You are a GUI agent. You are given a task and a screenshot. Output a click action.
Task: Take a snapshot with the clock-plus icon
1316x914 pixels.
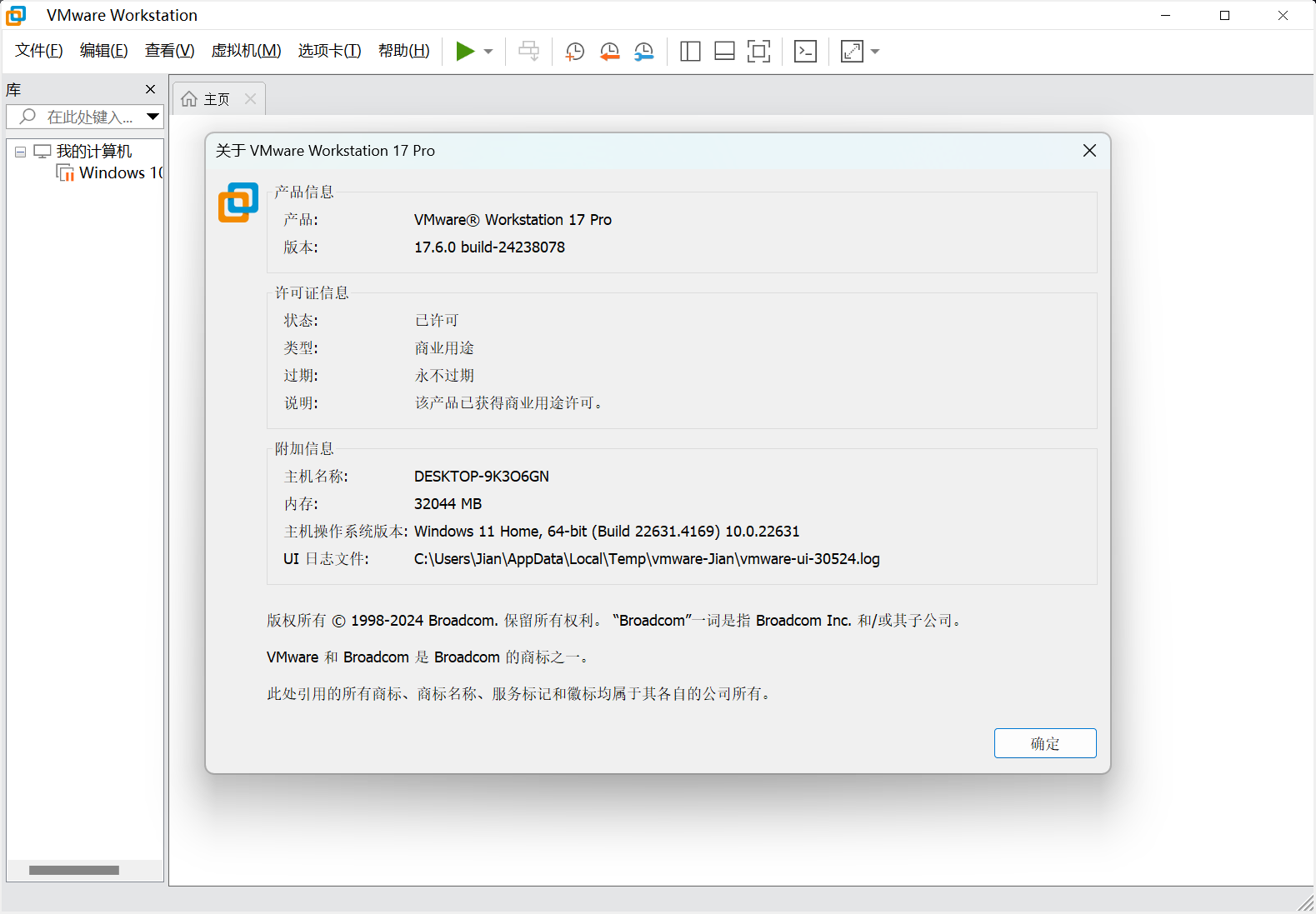point(574,52)
